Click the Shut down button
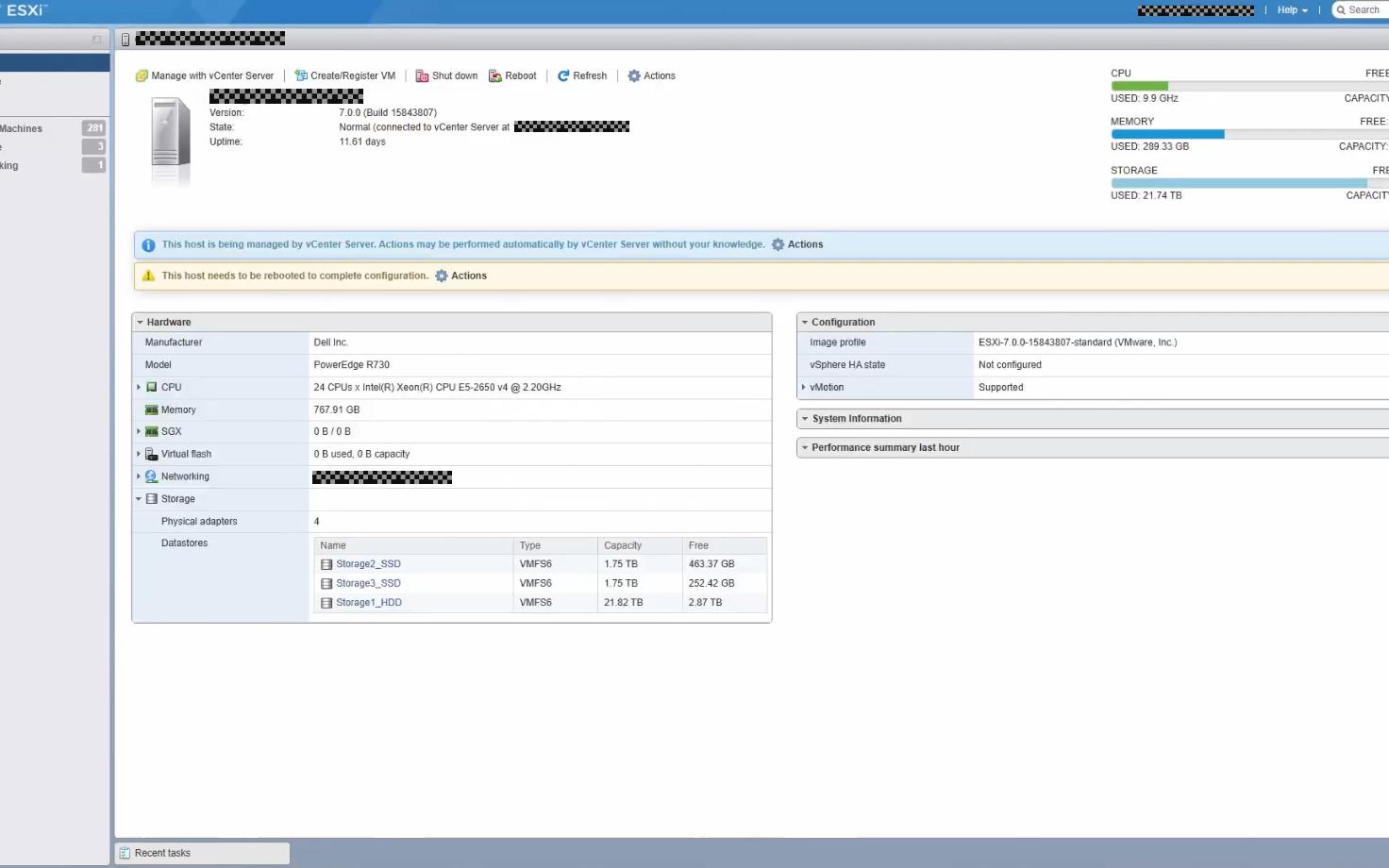The image size is (1389, 868). point(446,75)
